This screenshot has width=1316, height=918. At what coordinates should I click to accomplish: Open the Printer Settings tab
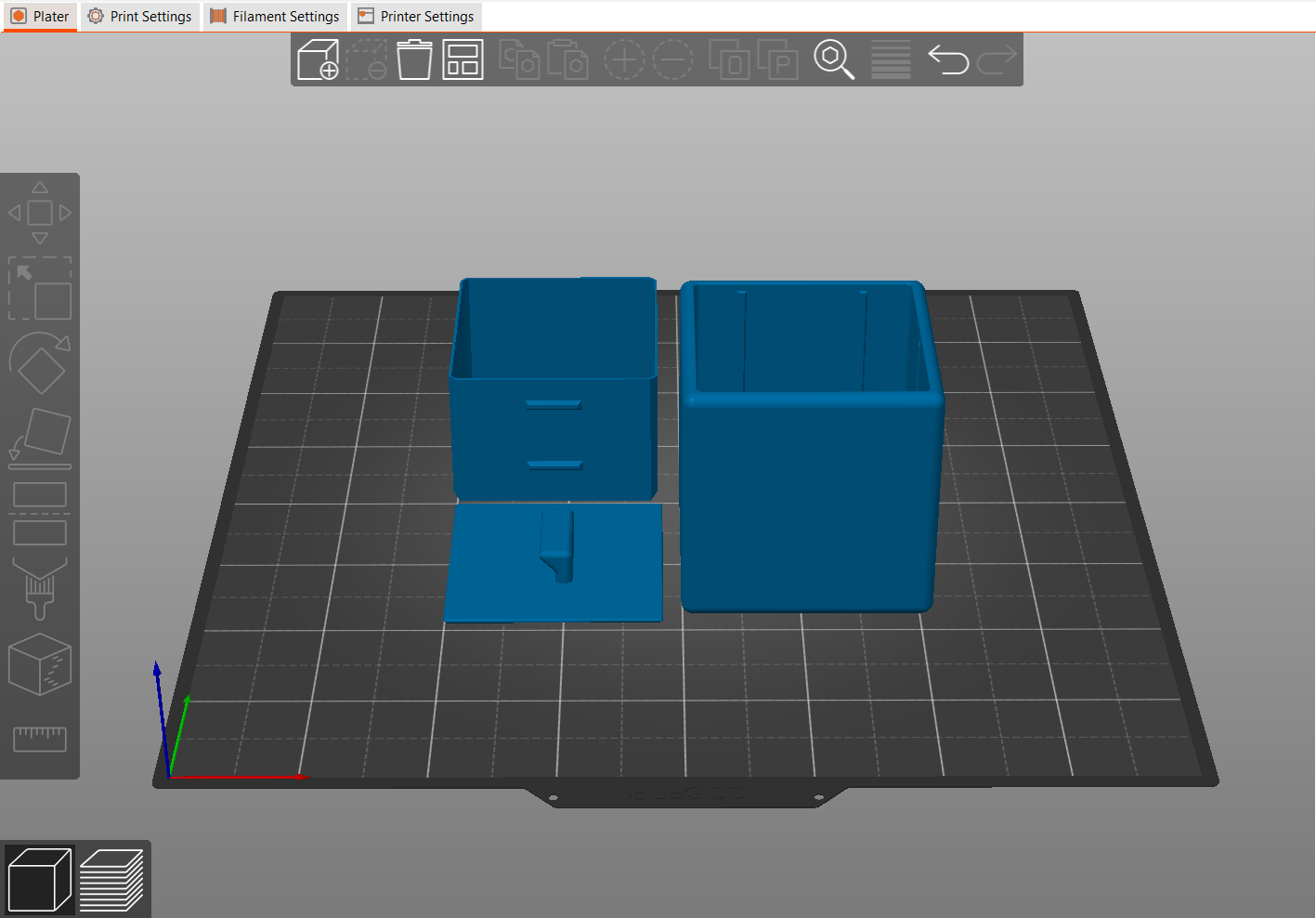[416, 17]
